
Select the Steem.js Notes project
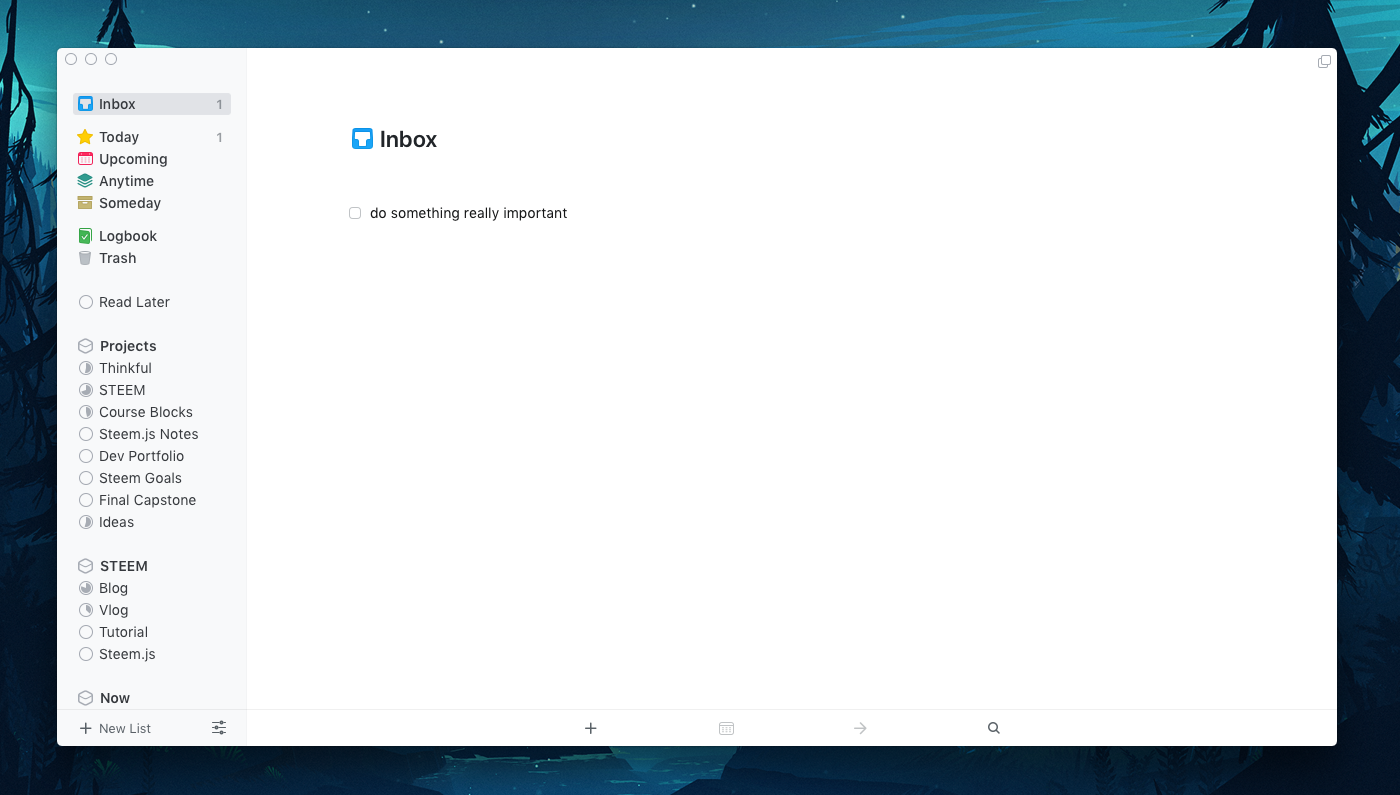(152, 434)
